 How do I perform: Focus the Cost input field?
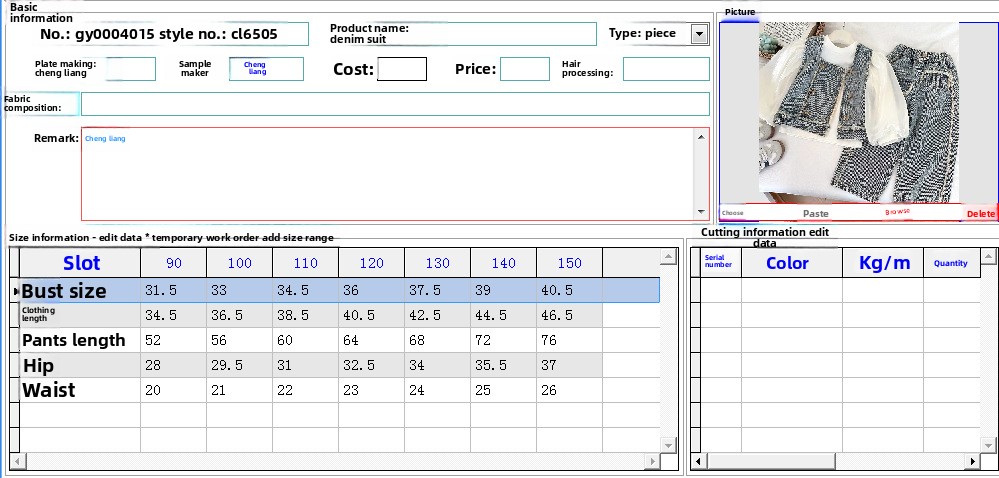click(402, 69)
